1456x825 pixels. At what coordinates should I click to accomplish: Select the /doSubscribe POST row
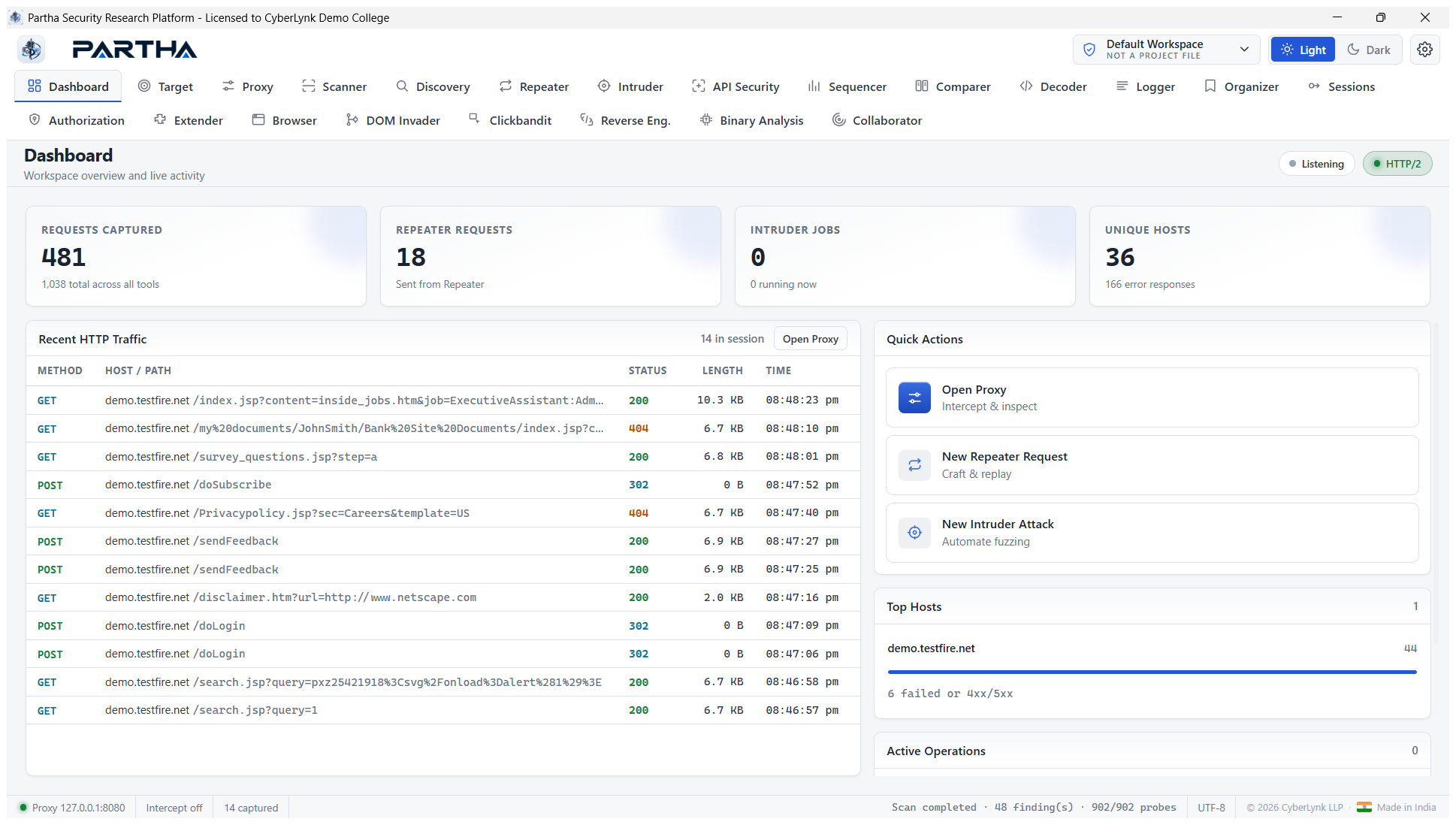click(x=443, y=485)
